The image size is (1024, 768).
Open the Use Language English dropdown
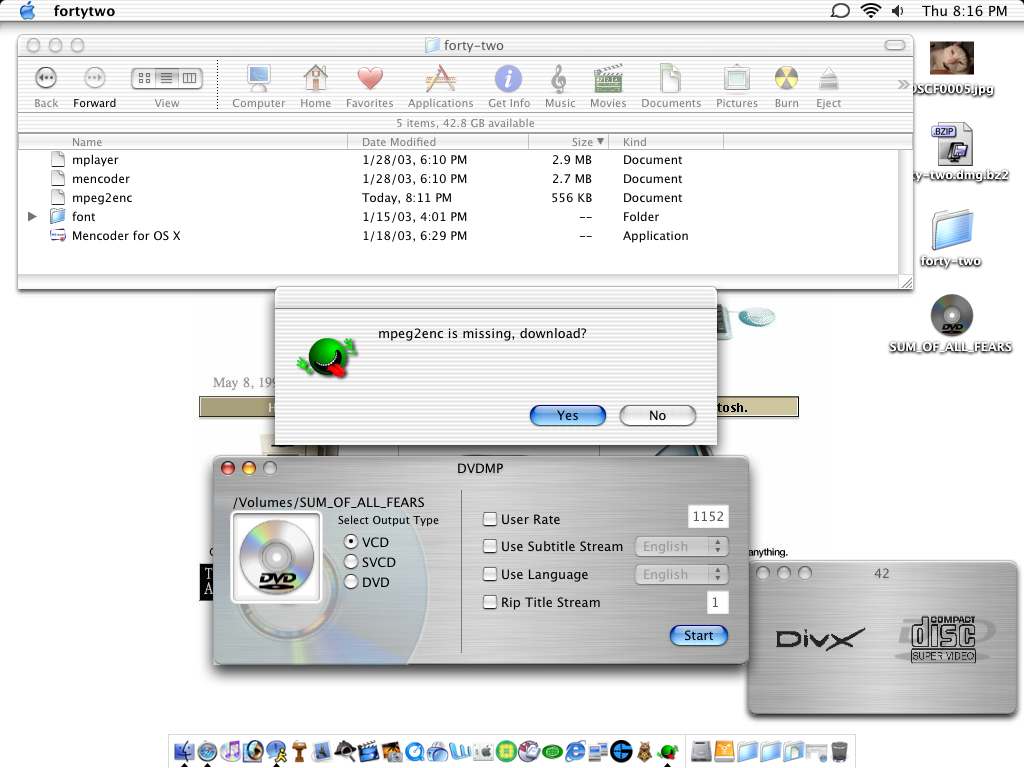[681, 575]
